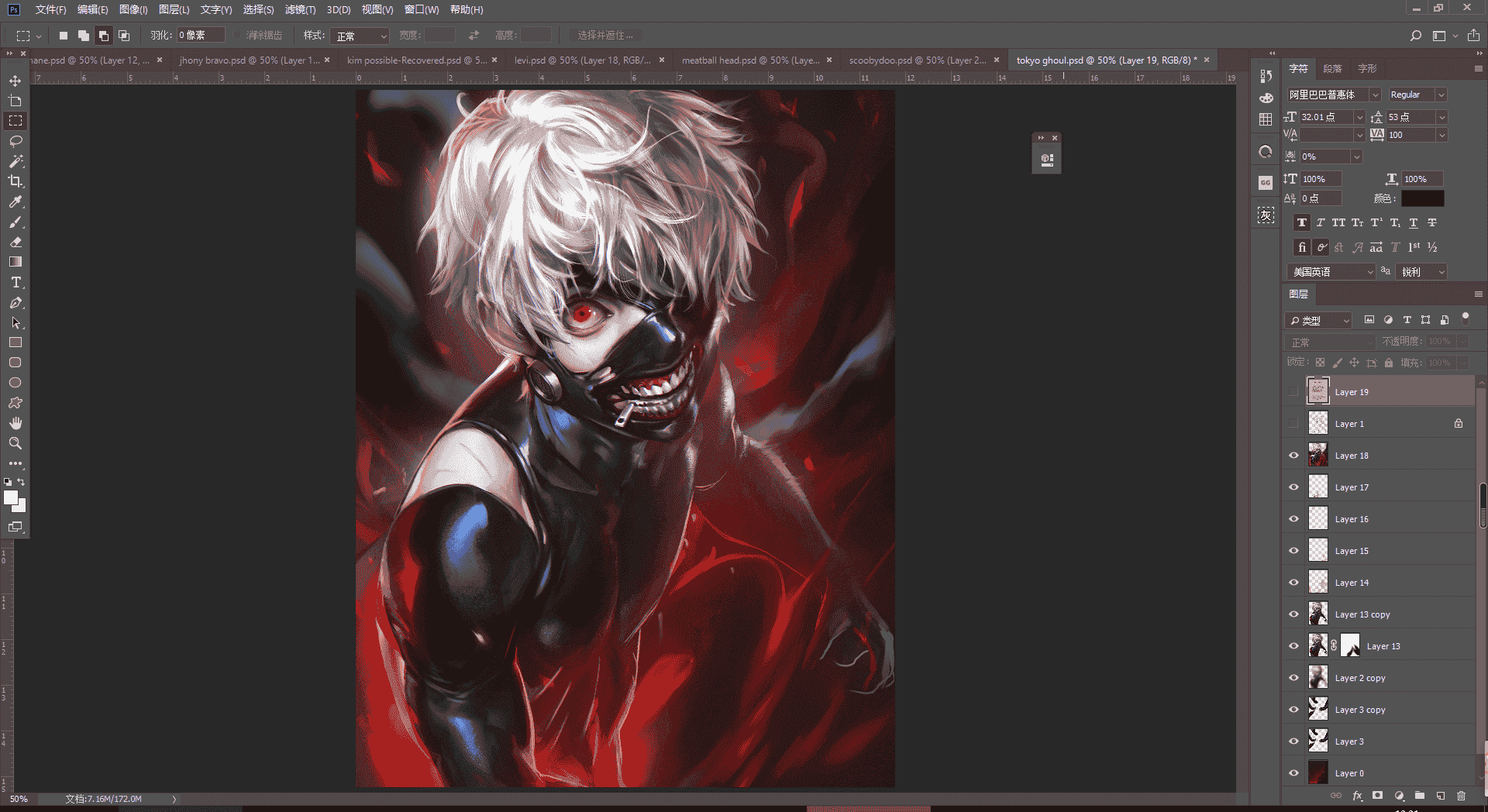Viewport: 1488px width, 812px height.
Task: Open the Image menu
Action: click(x=133, y=9)
